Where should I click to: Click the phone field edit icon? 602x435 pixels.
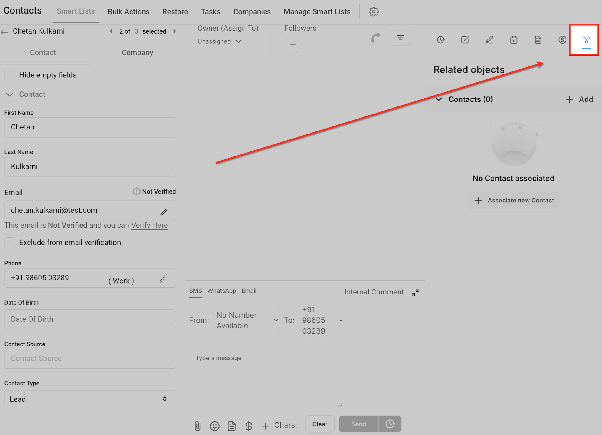162,280
